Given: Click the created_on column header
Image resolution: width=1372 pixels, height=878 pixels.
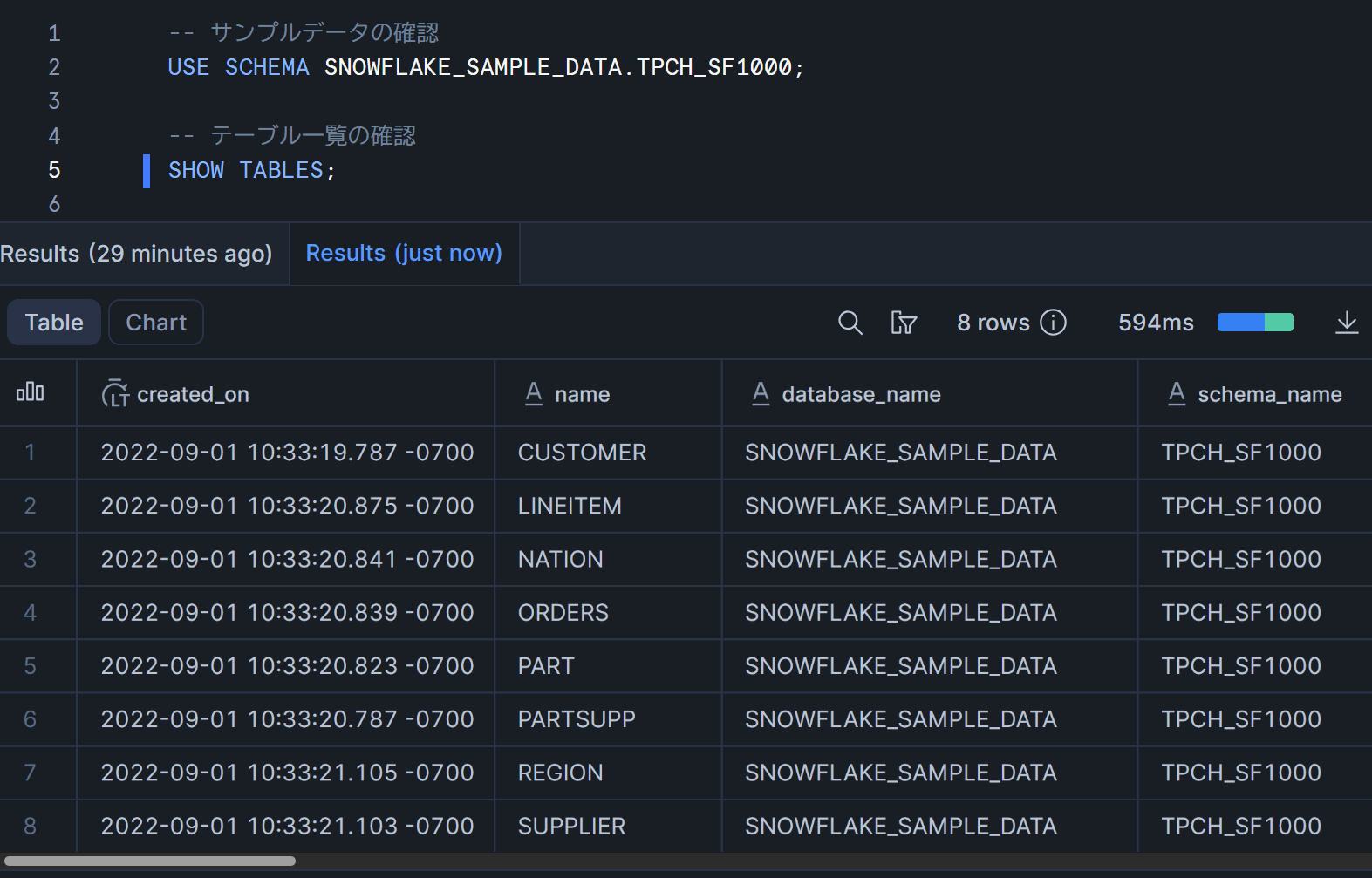Looking at the screenshot, I should pyautogui.click(x=193, y=394).
